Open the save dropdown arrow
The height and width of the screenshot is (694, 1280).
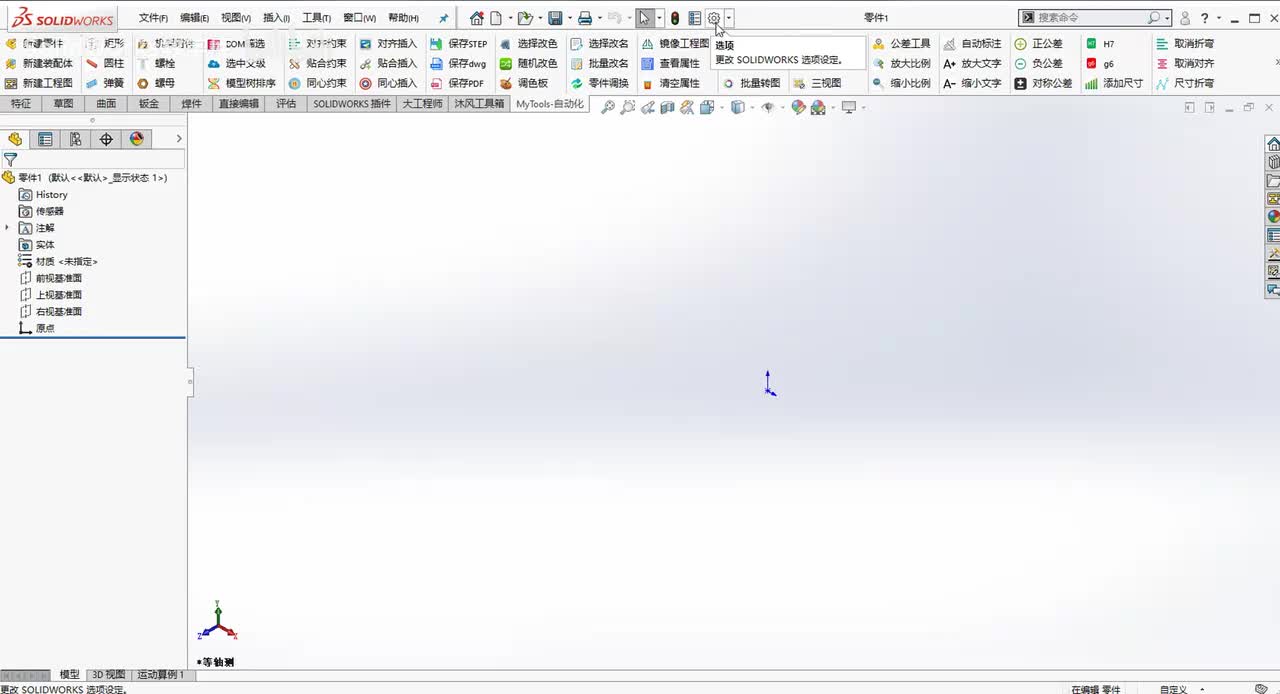pos(569,18)
